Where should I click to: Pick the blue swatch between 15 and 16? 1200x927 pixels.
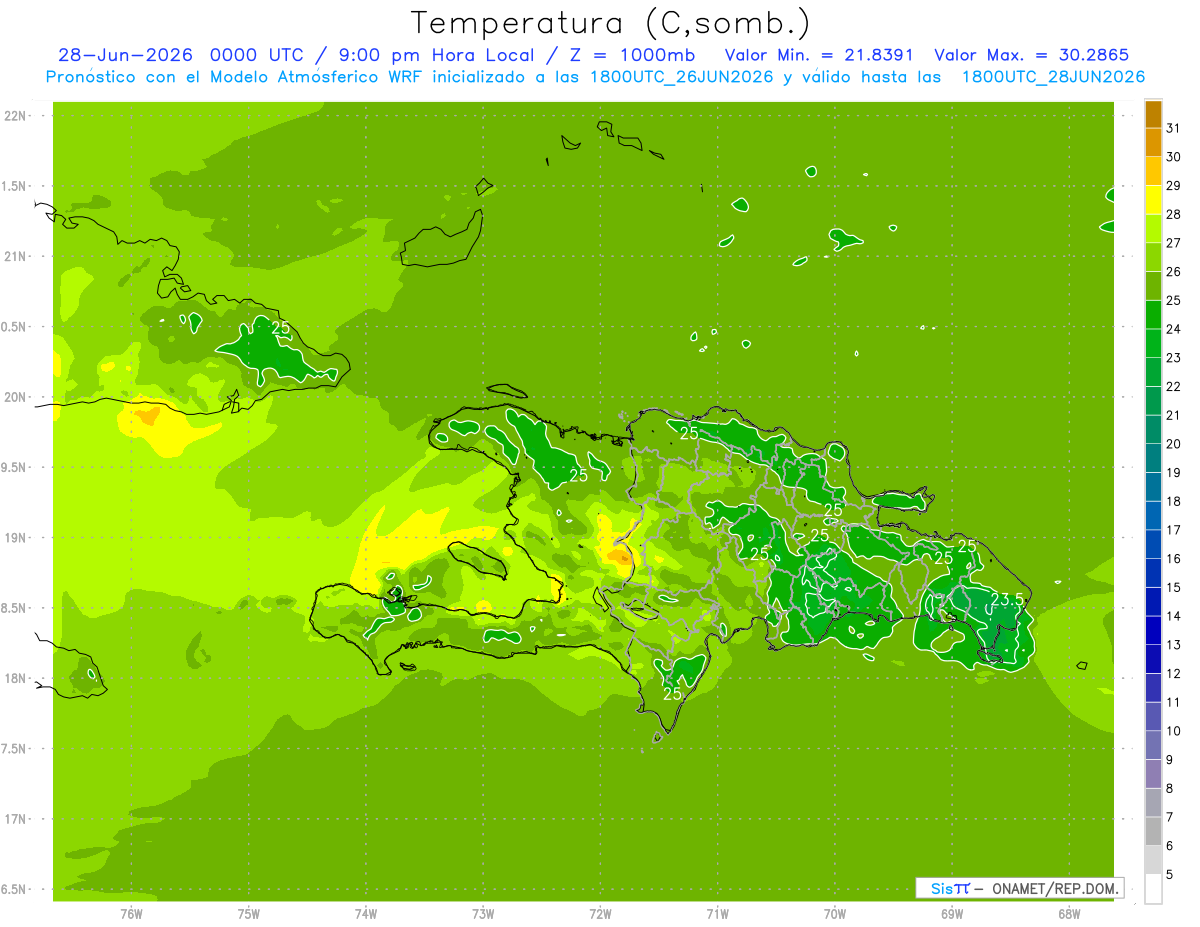[x=1153, y=573]
